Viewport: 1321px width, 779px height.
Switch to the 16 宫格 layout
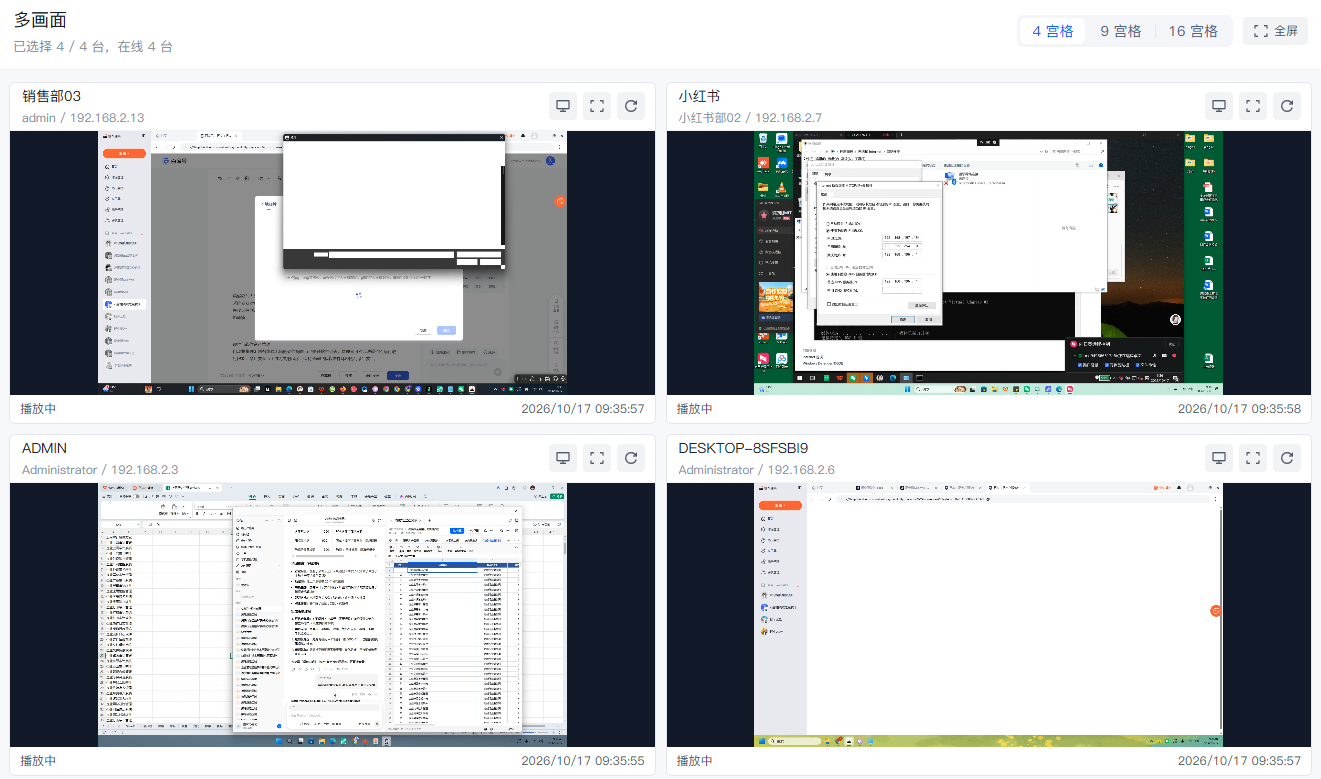coord(1193,31)
